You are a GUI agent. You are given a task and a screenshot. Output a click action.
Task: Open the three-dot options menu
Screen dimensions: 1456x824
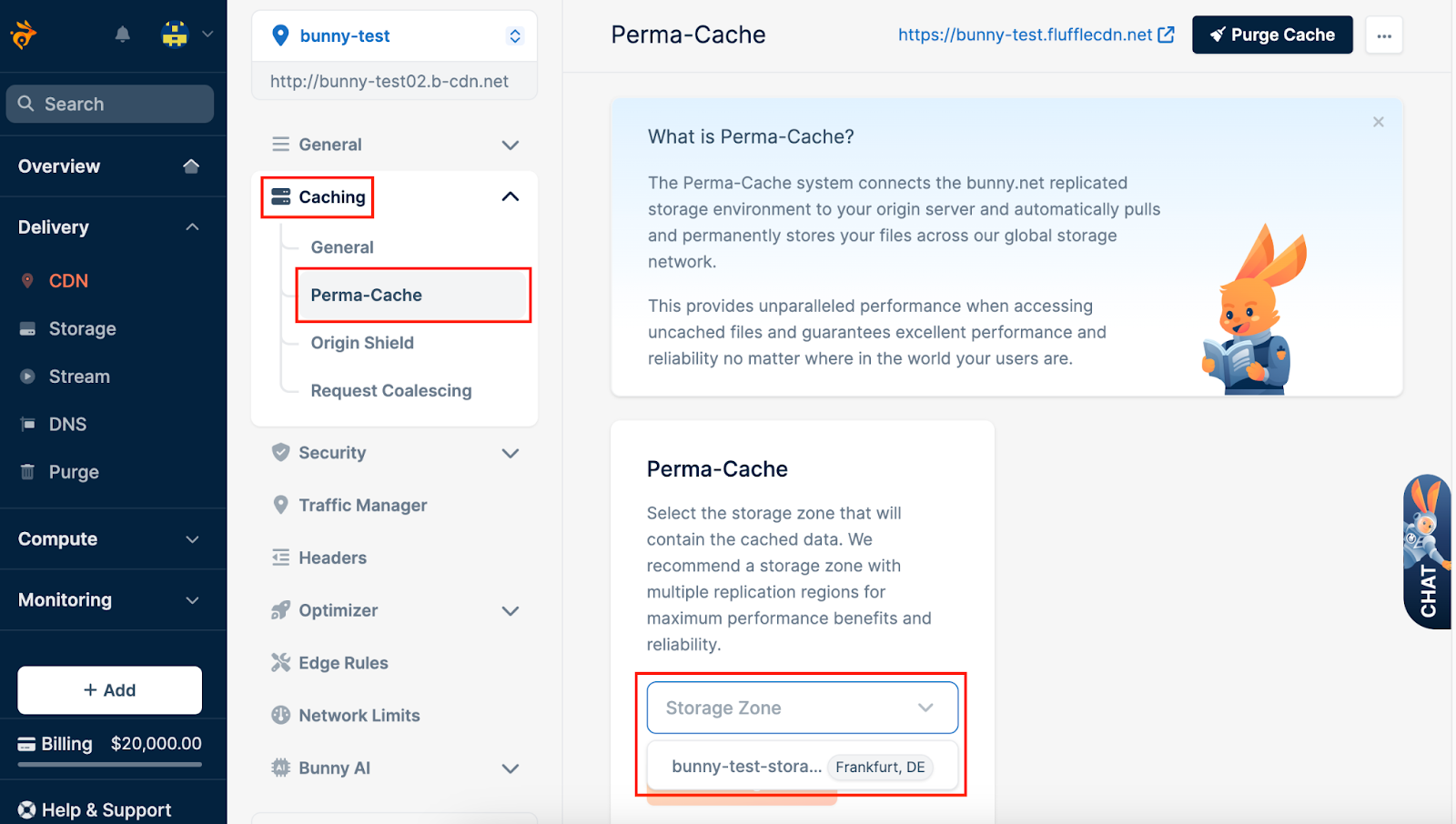[1383, 35]
